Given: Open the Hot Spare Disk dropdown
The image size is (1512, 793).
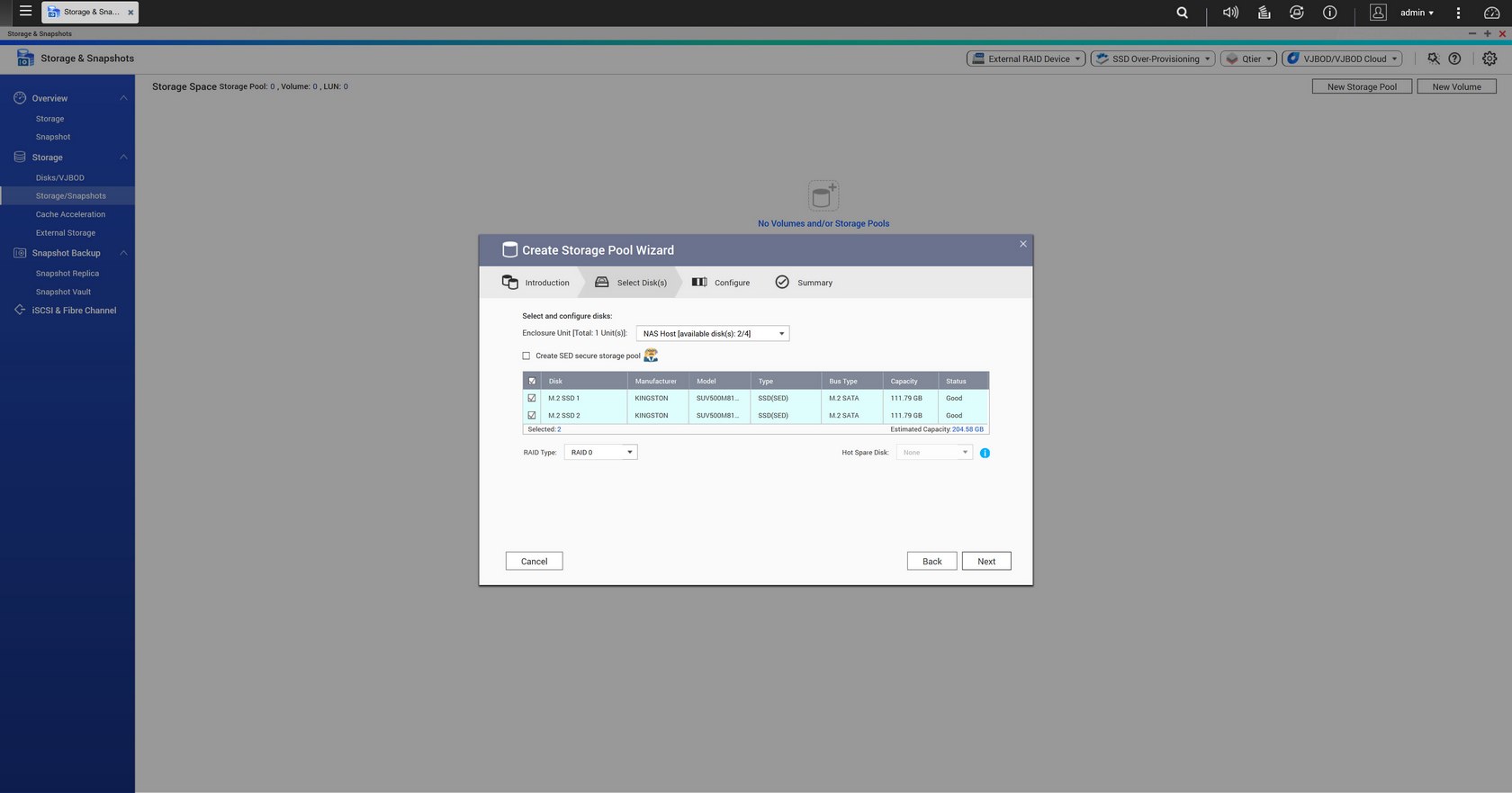Looking at the screenshot, I should [x=934, y=452].
